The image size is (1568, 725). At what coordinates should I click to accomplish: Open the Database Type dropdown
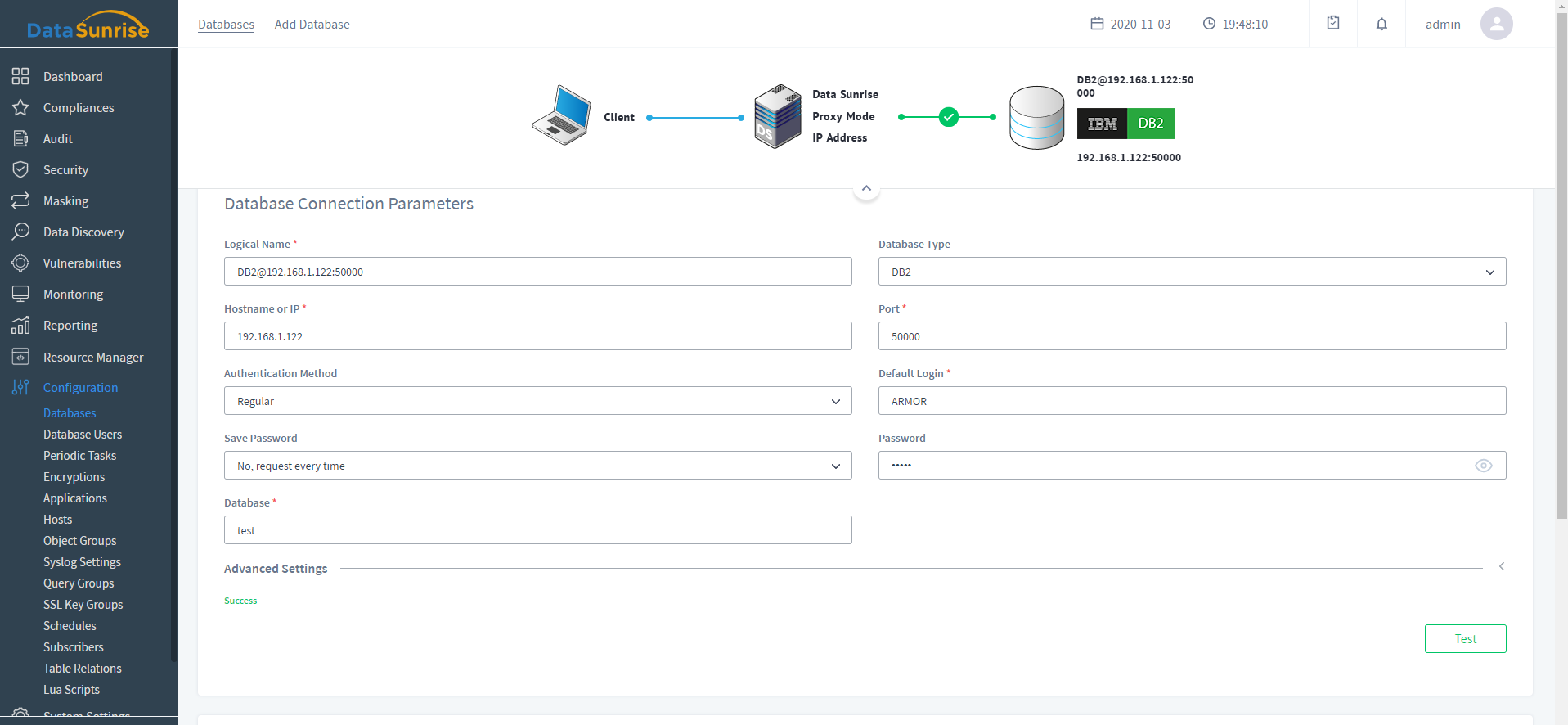tap(1192, 272)
